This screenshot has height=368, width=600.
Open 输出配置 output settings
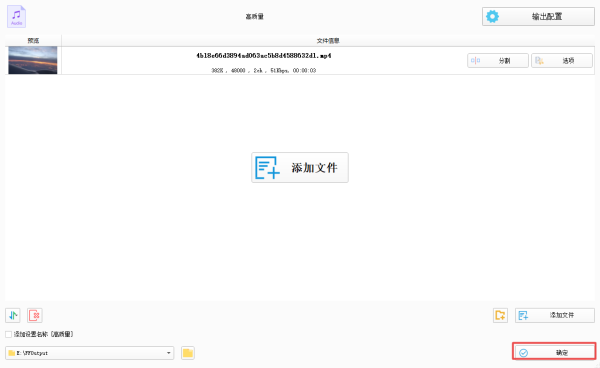tap(538, 16)
